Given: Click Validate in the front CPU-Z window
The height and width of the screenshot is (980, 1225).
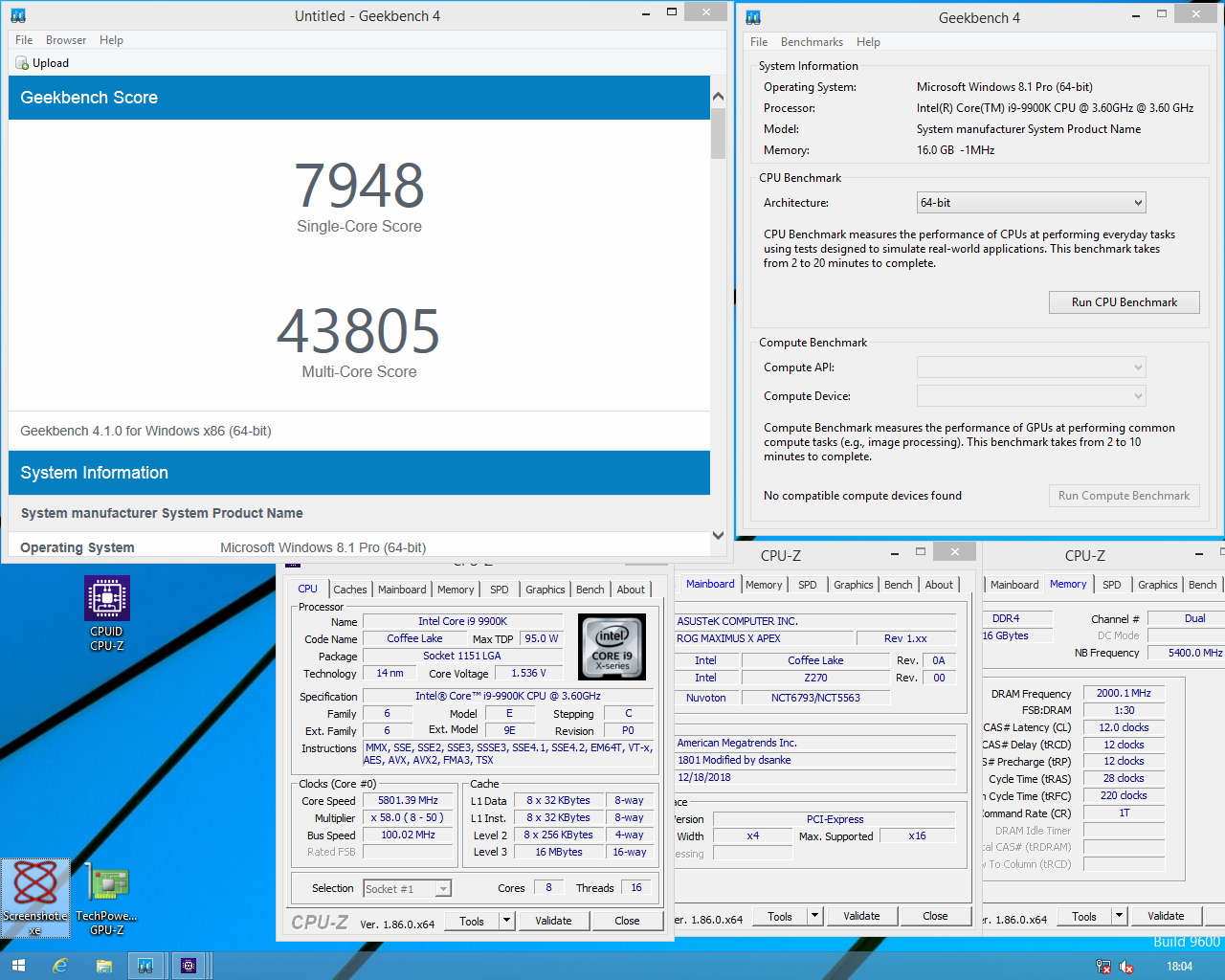Looking at the screenshot, I should (x=553, y=921).
